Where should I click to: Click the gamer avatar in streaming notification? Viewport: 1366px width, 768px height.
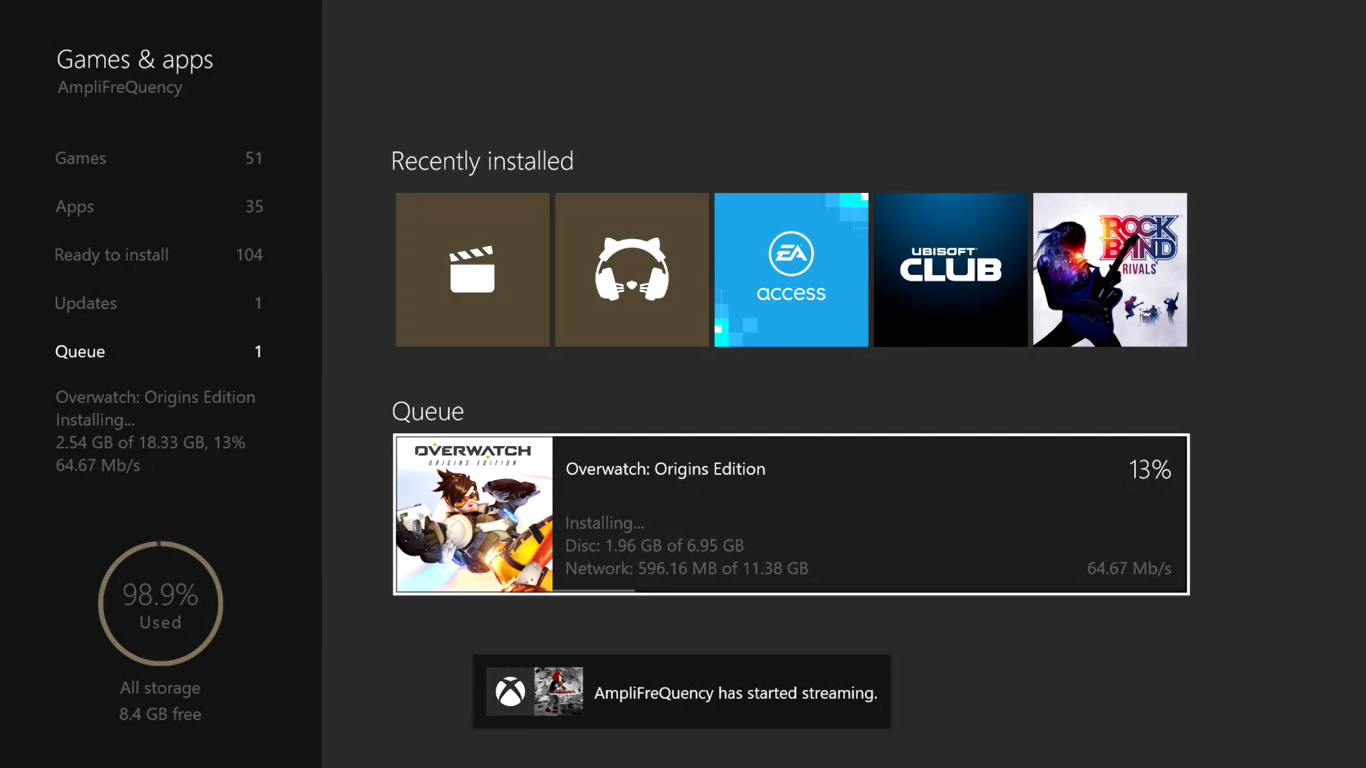pyautogui.click(x=558, y=692)
